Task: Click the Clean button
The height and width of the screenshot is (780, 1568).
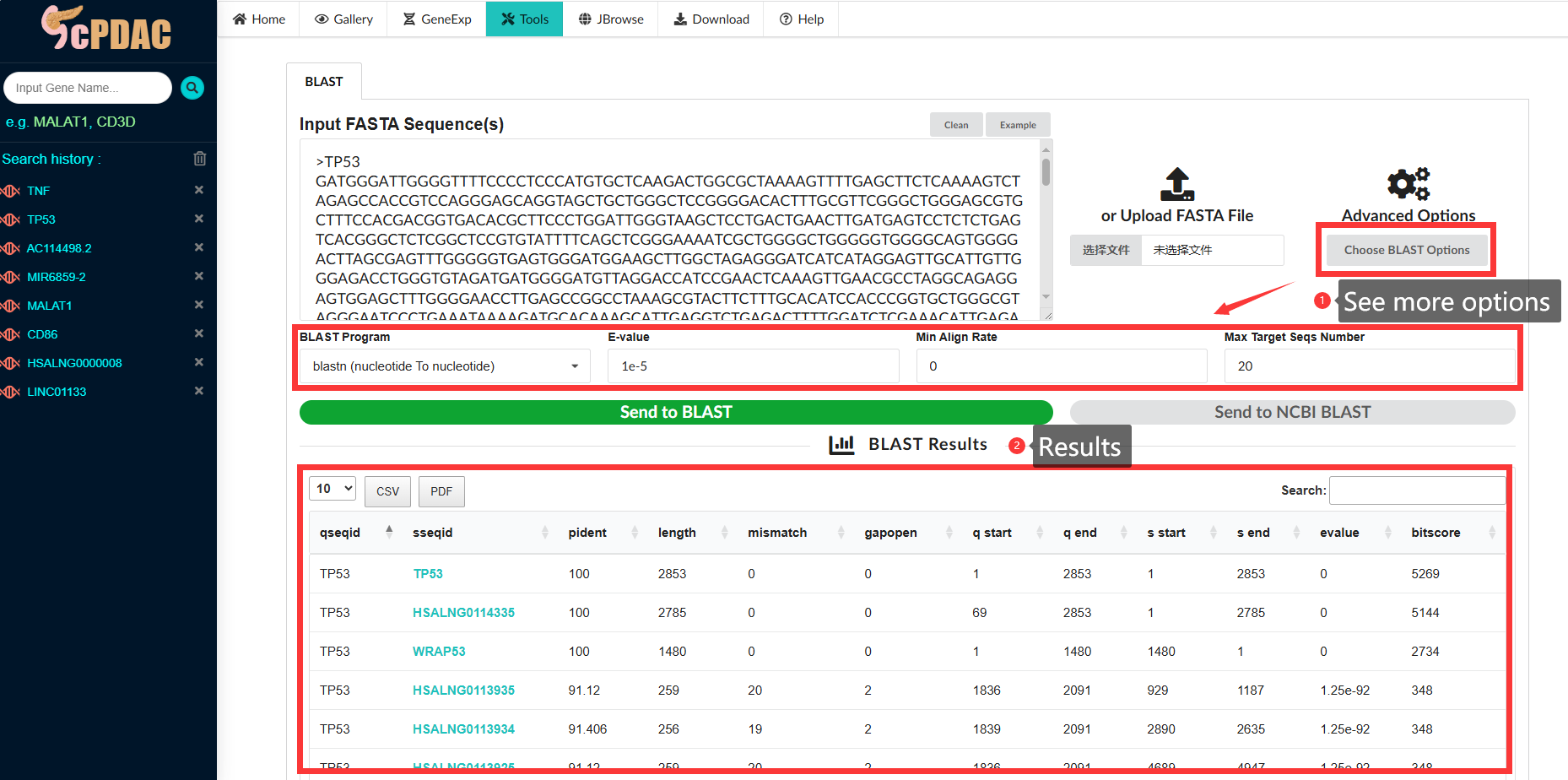Action: 956,125
